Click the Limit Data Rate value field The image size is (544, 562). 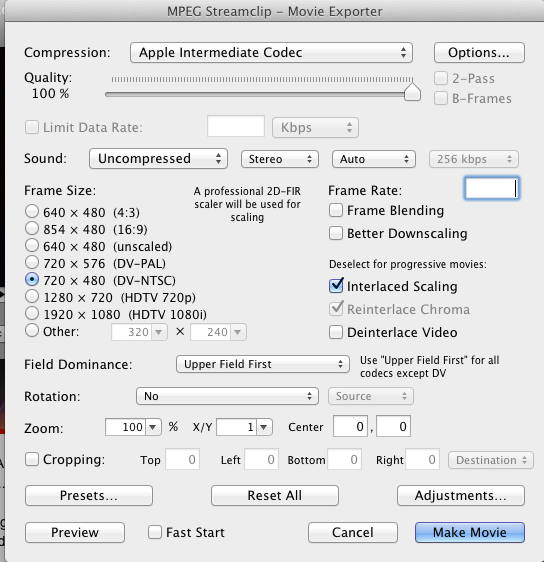coord(236,126)
